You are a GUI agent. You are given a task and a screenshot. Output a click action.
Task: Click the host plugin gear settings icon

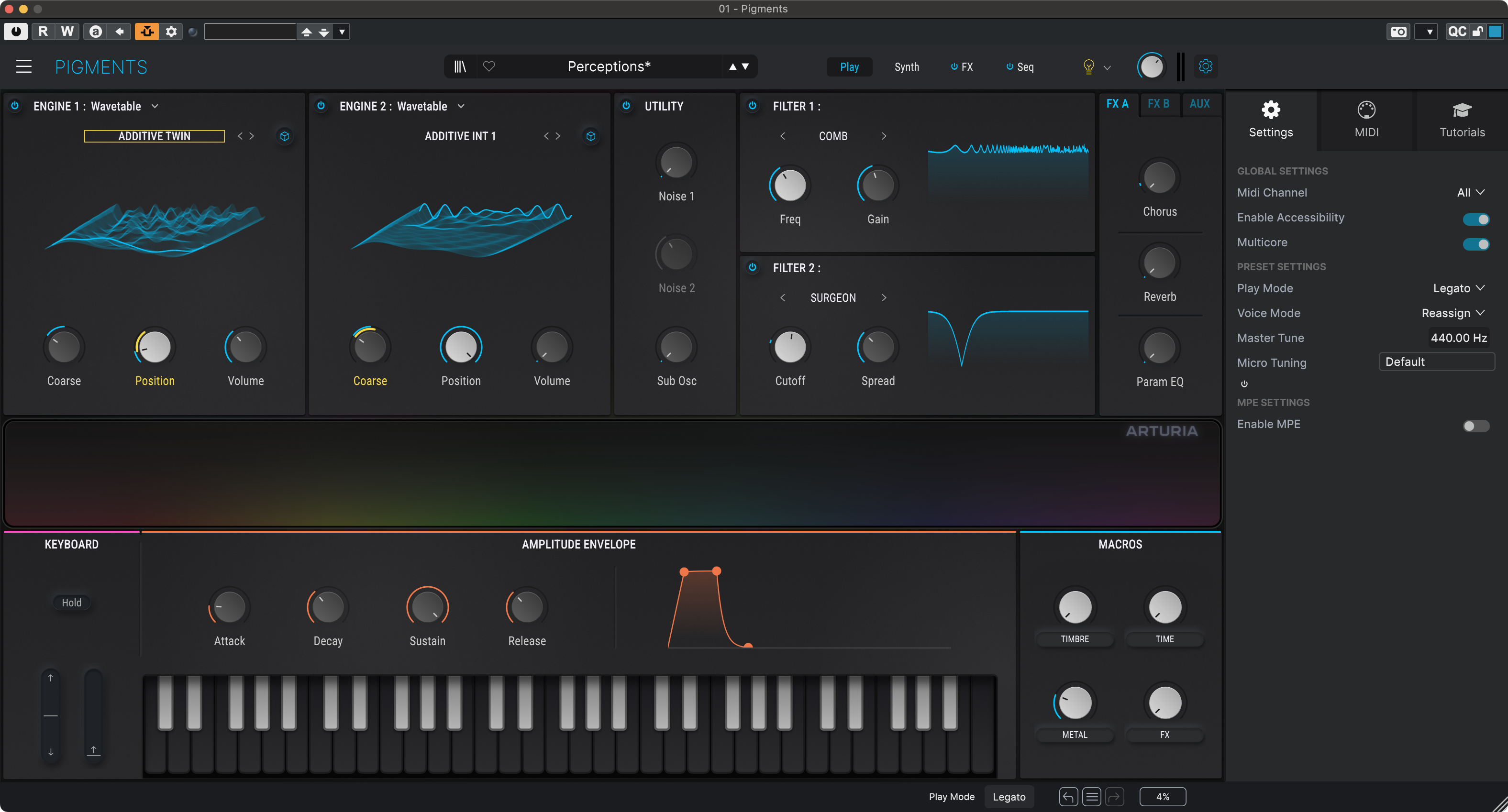pos(171,32)
